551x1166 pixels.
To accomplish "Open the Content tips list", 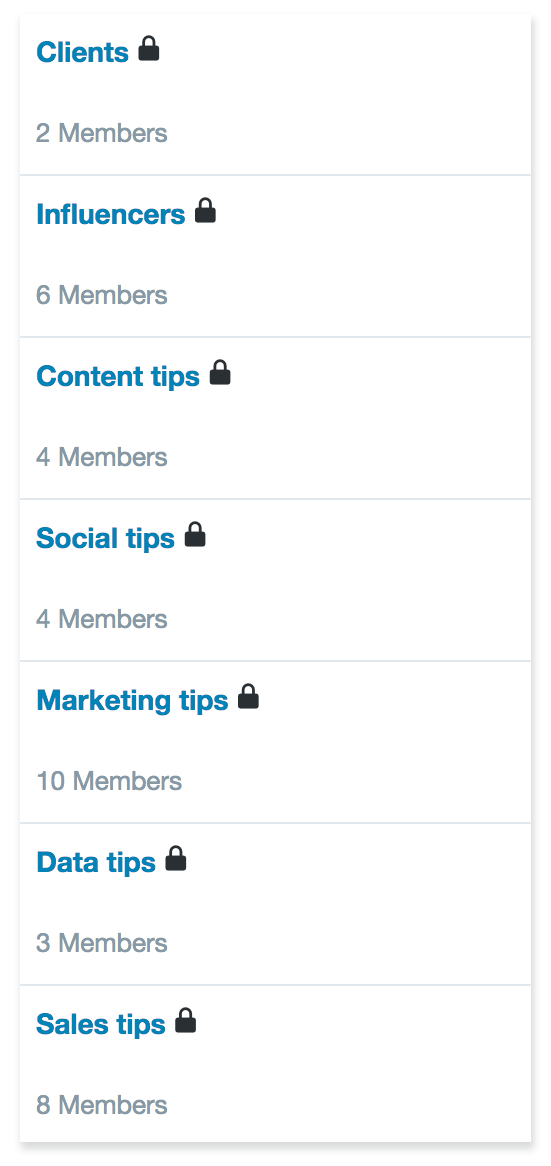I will pos(118,377).
